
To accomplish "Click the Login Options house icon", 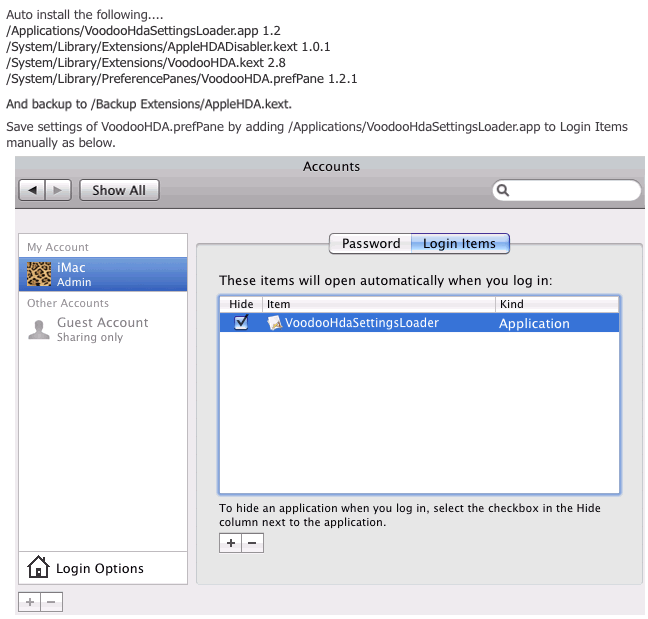I will [x=38, y=567].
